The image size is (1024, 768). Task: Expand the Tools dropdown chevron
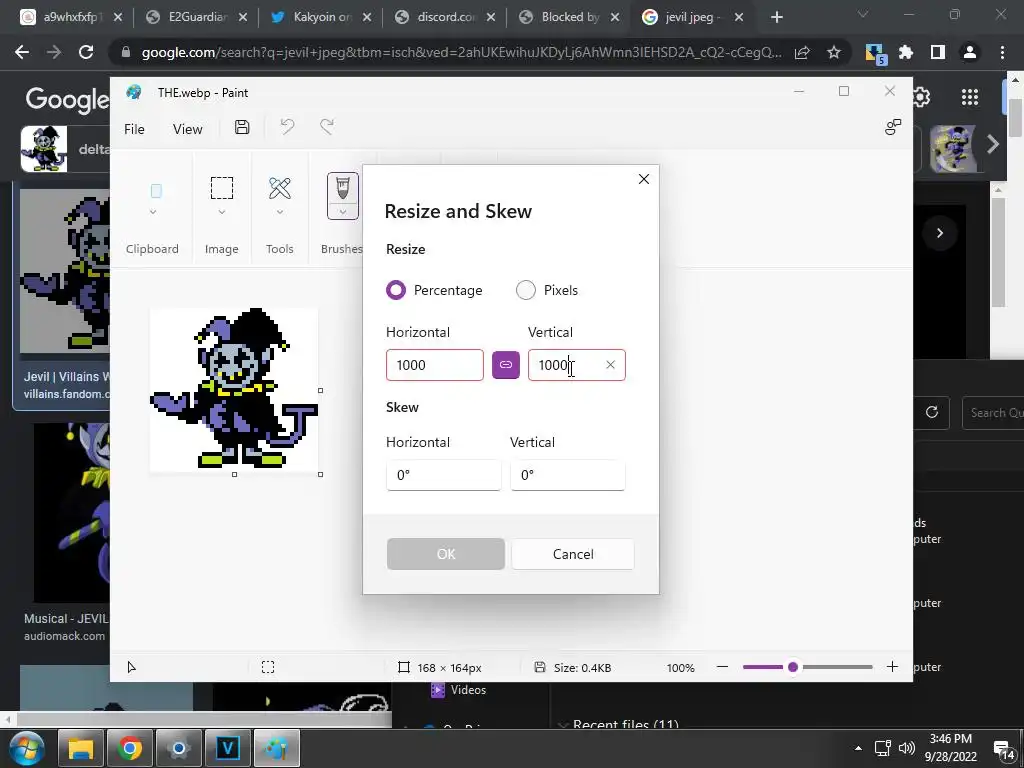point(280,212)
